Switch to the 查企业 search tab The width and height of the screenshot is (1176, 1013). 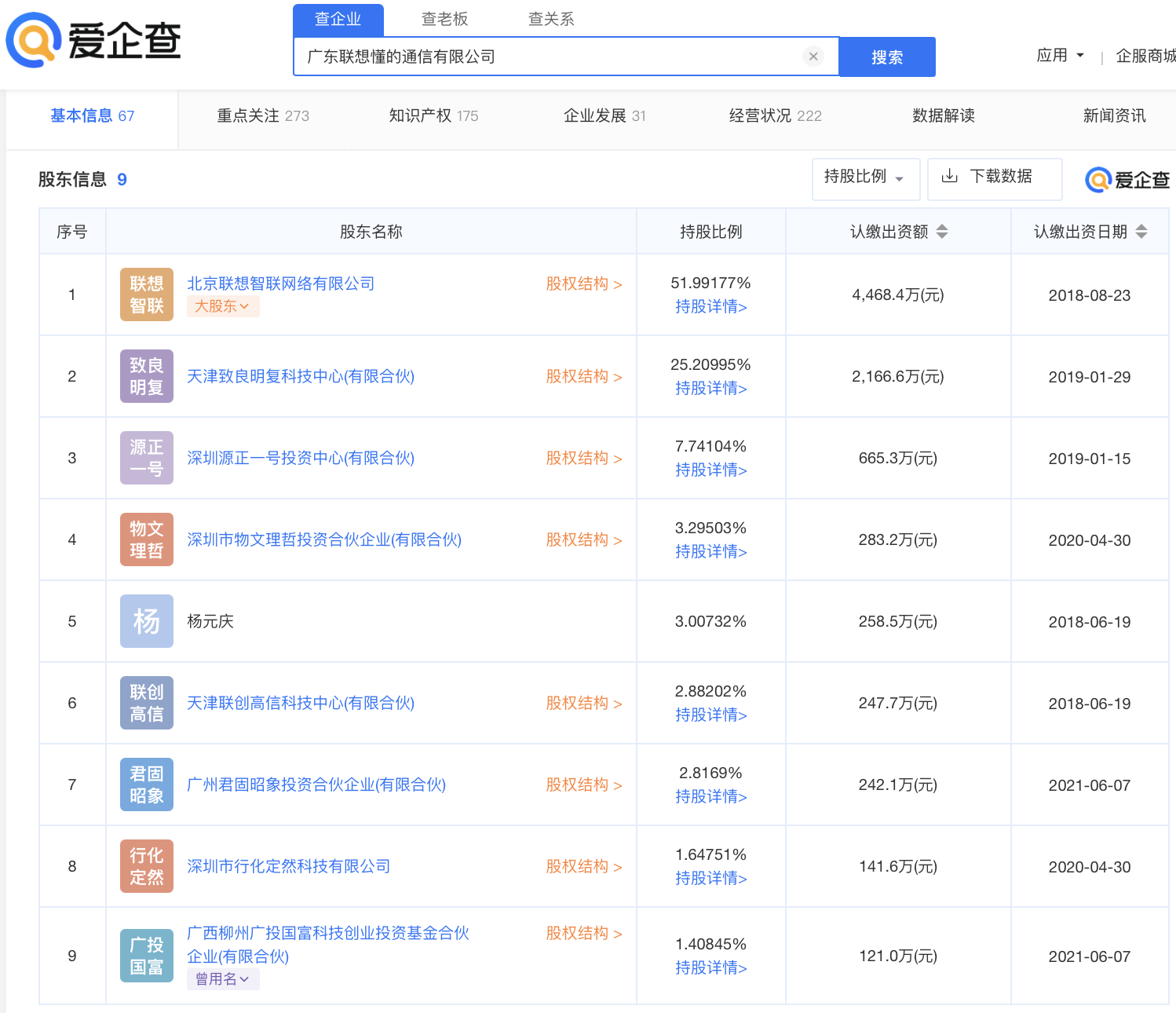tap(338, 19)
